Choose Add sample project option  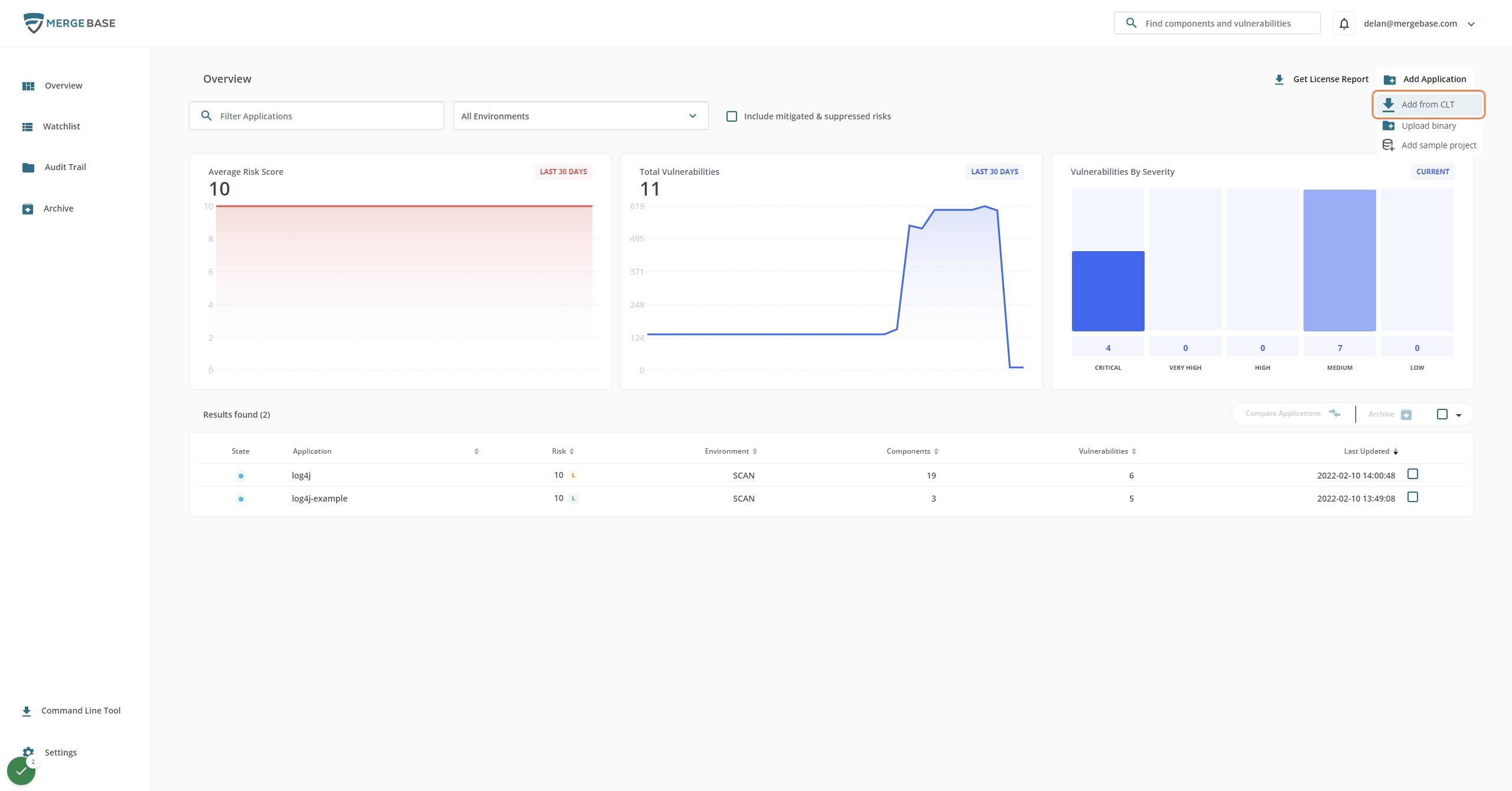click(1429, 145)
